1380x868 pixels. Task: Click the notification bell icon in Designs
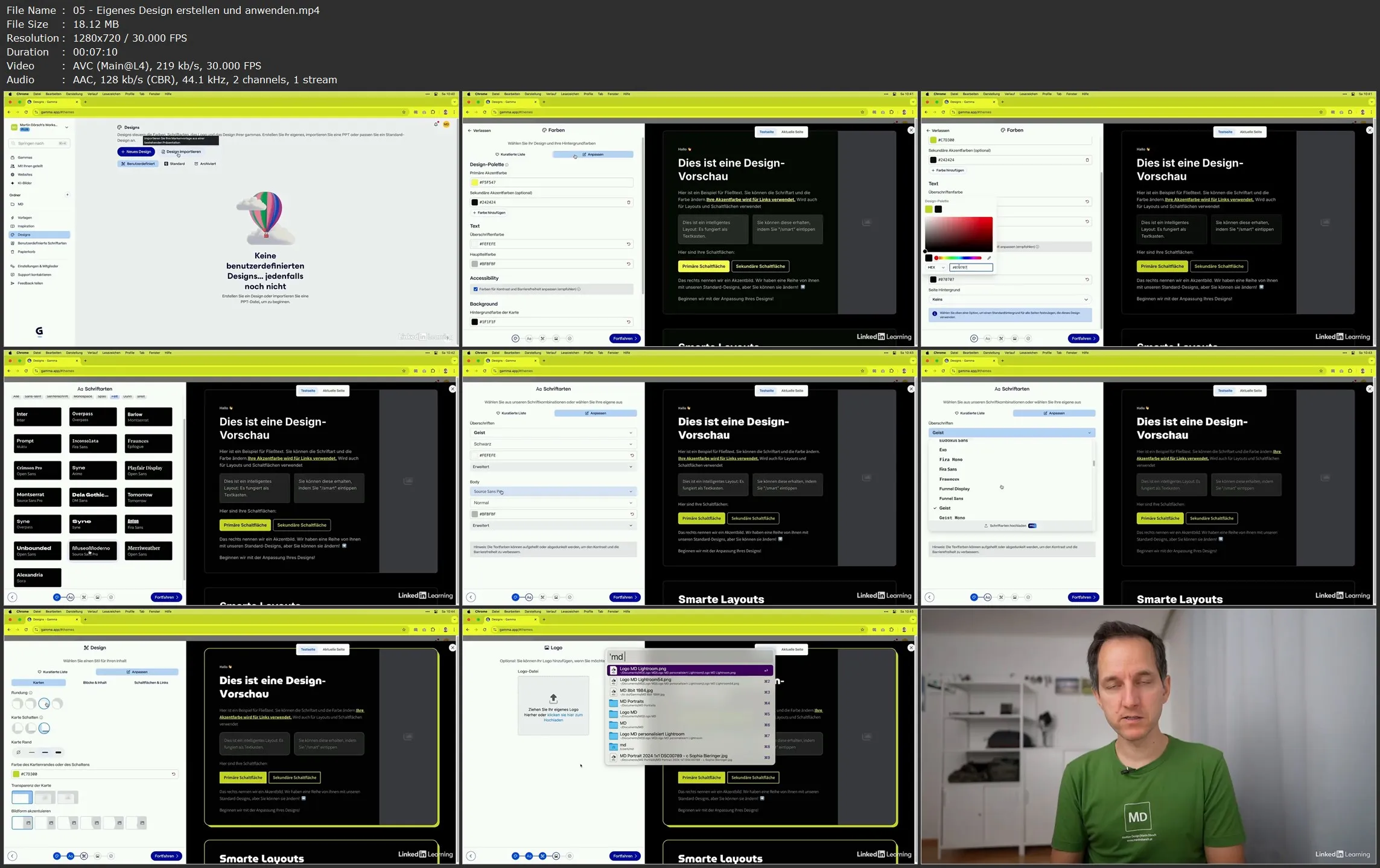[436, 124]
